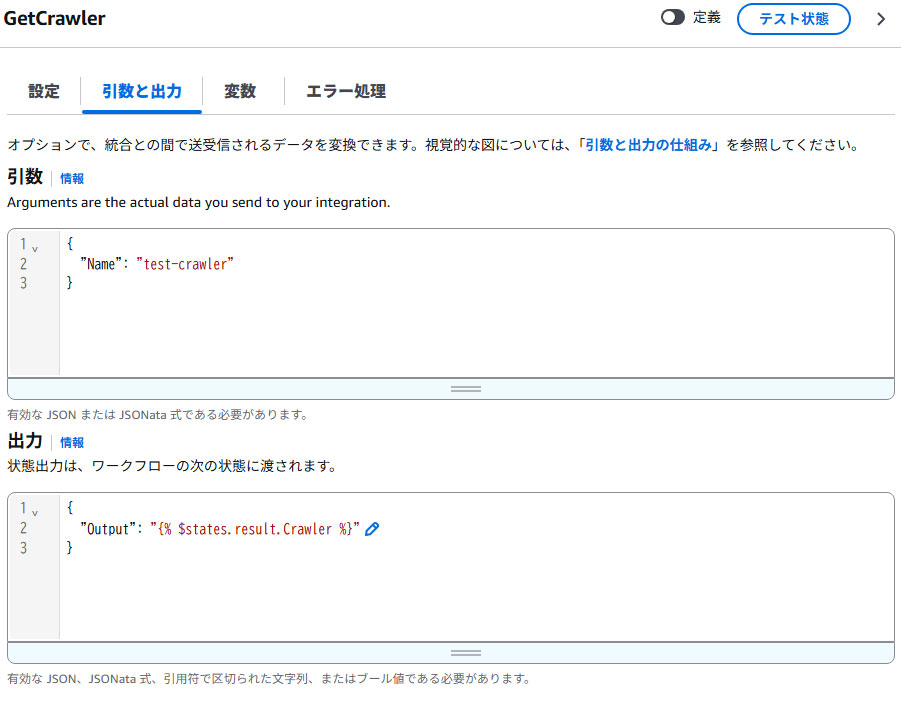
Task: Grab the resize handle below 引数 editor
Action: 465,388
